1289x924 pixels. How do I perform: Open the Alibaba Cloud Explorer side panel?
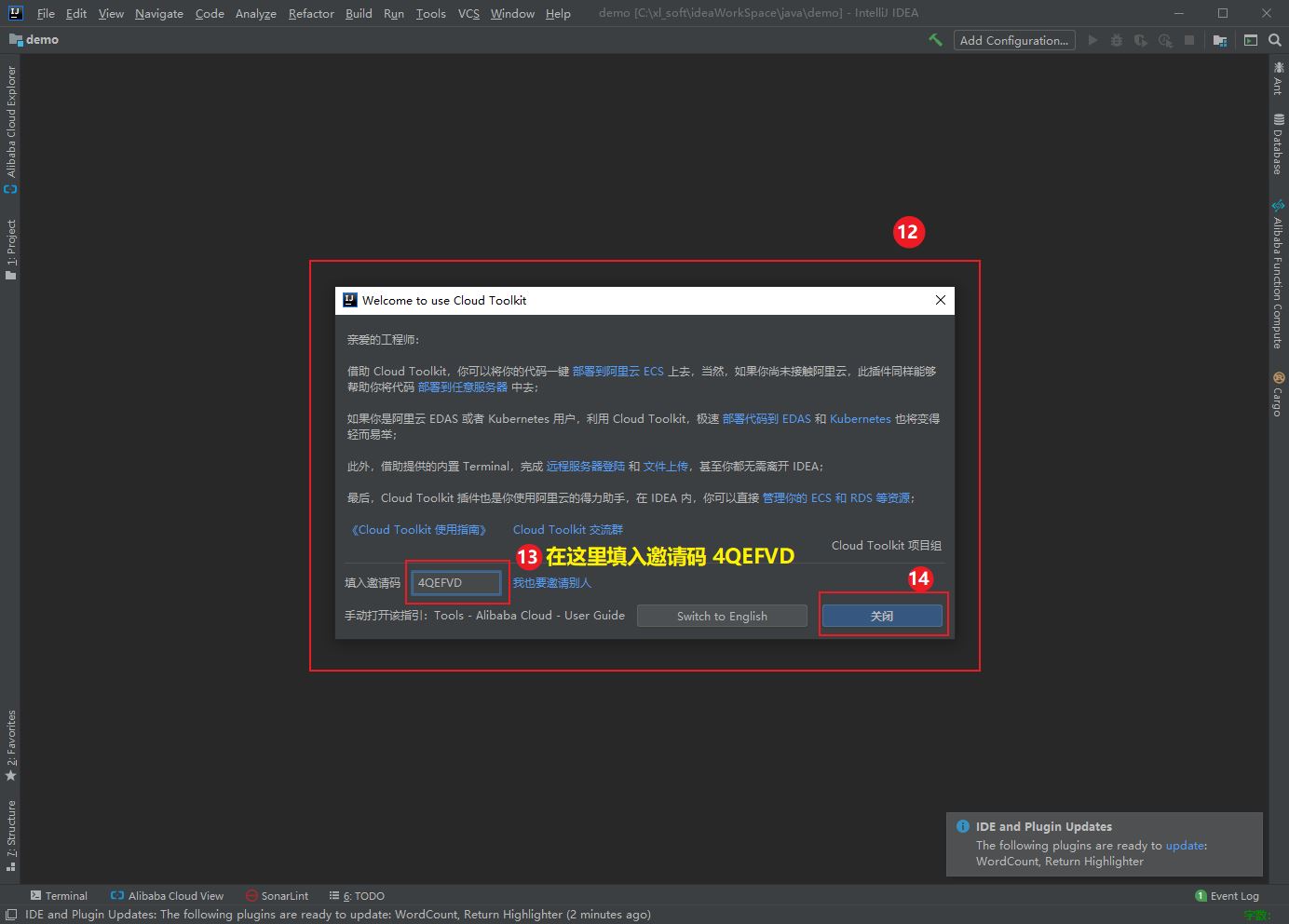pos(11,129)
